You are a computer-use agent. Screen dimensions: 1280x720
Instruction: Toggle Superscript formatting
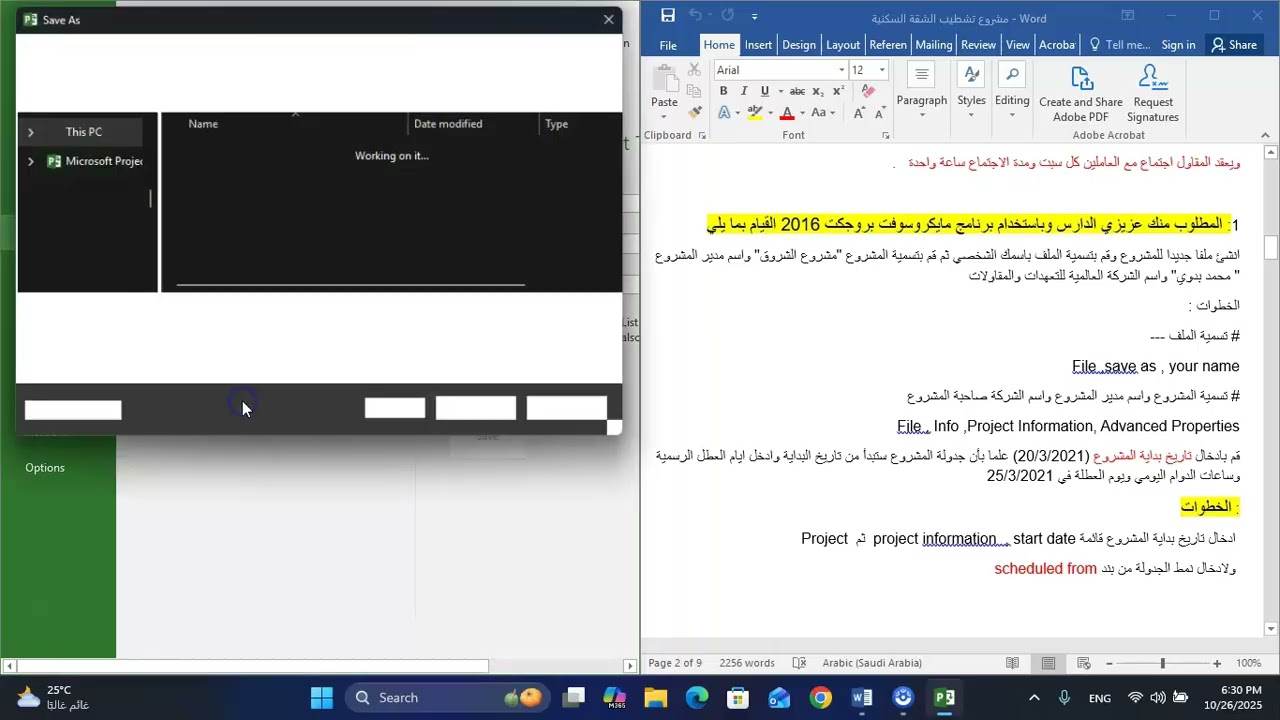[x=838, y=91]
